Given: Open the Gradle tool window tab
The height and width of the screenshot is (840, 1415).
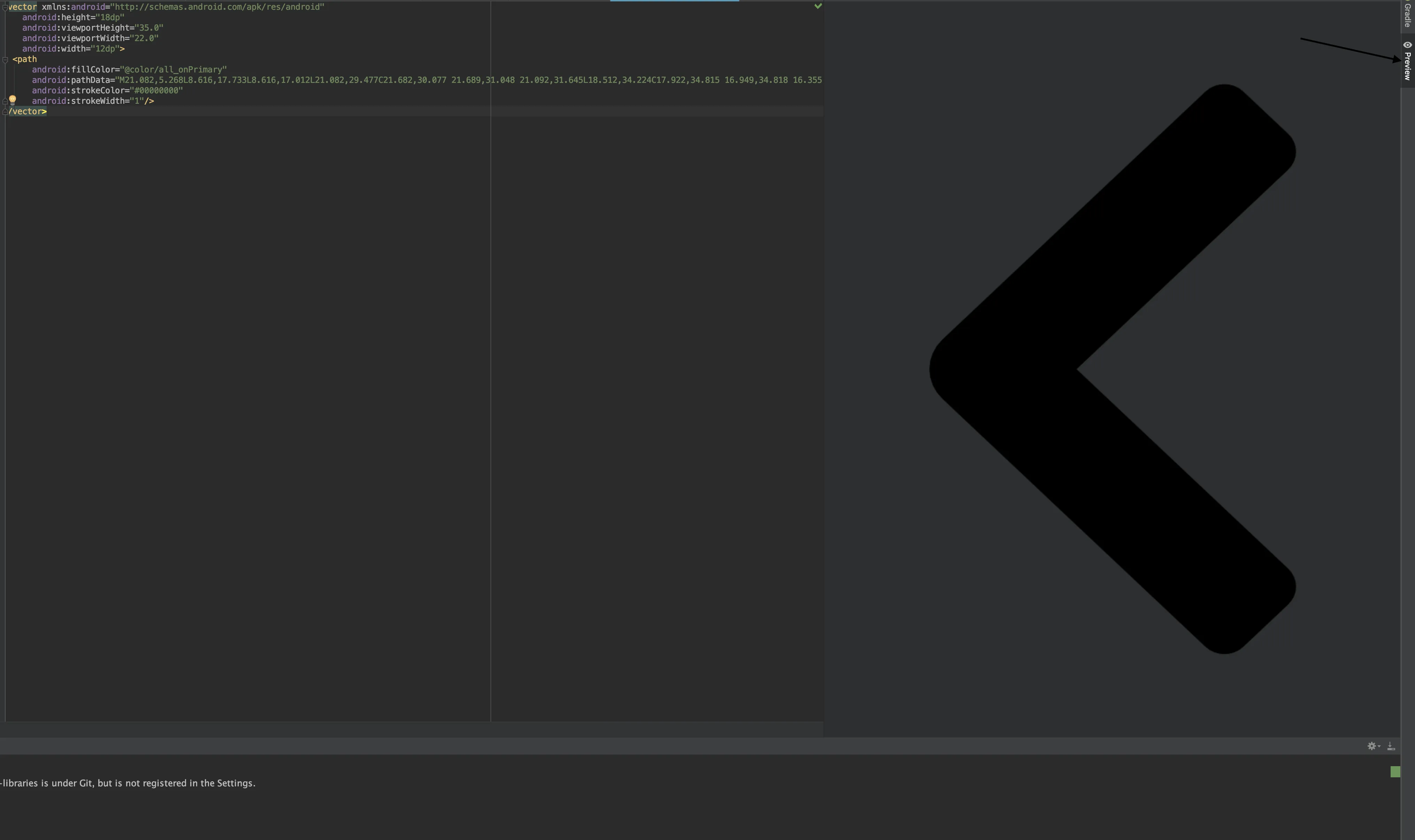Looking at the screenshot, I should [x=1407, y=14].
